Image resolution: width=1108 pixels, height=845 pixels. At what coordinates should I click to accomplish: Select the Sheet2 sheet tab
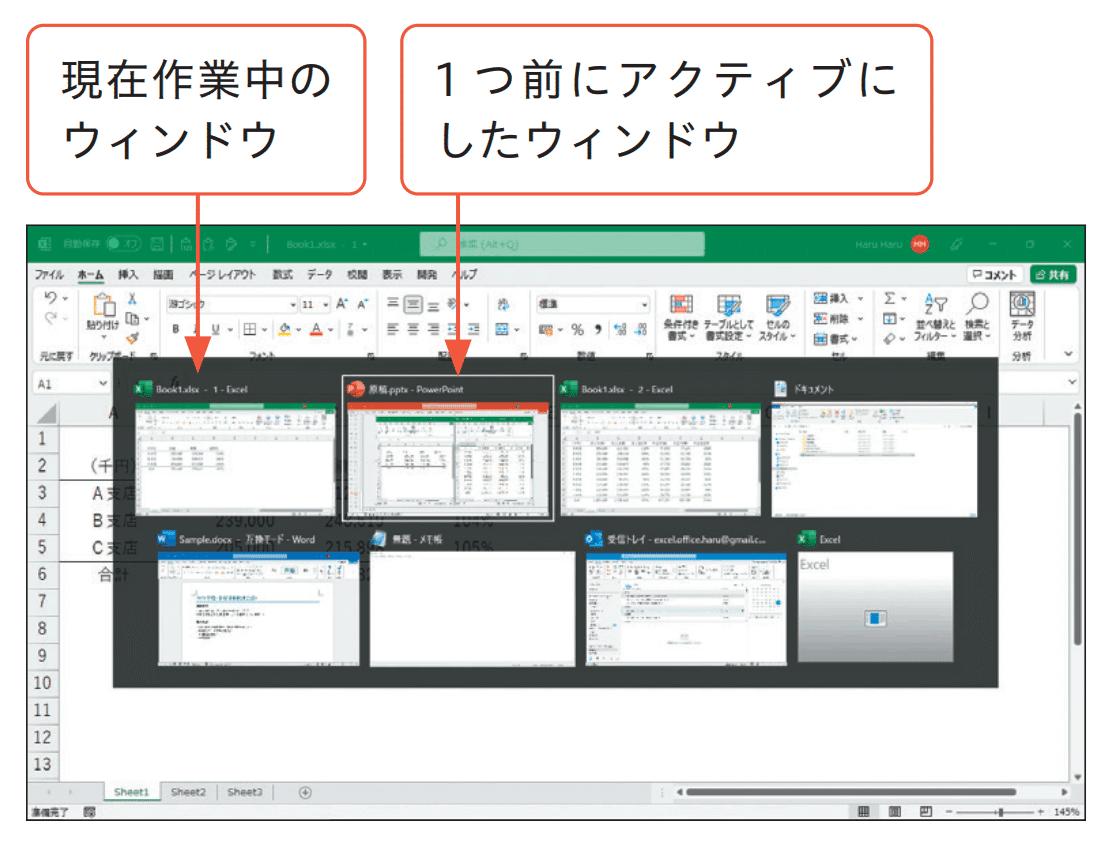tap(188, 791)
